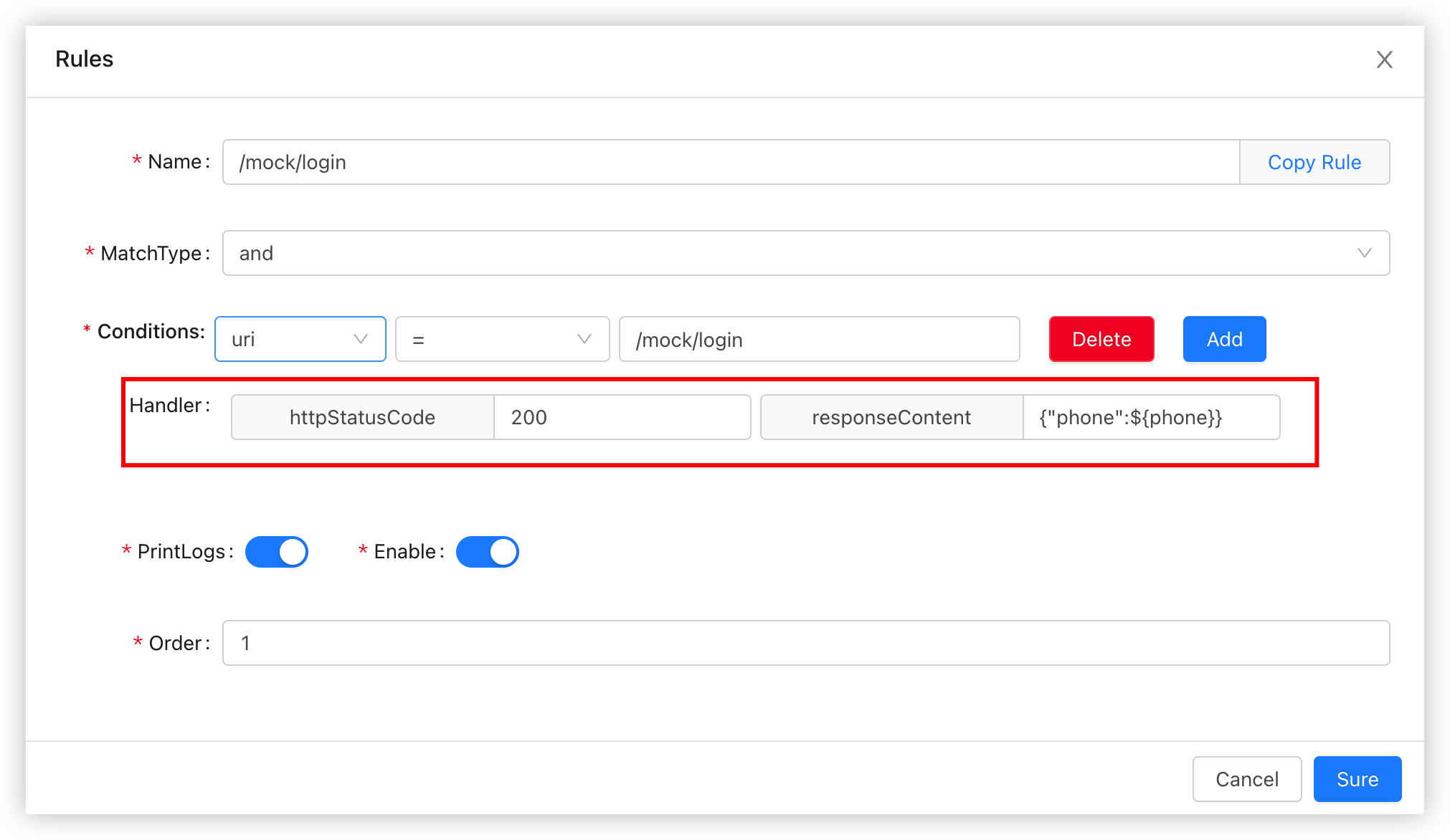Viewport: 1450px width, 840px height.
Task: Click Cancel to dismiss the dialog
Action: point(1246,779)
